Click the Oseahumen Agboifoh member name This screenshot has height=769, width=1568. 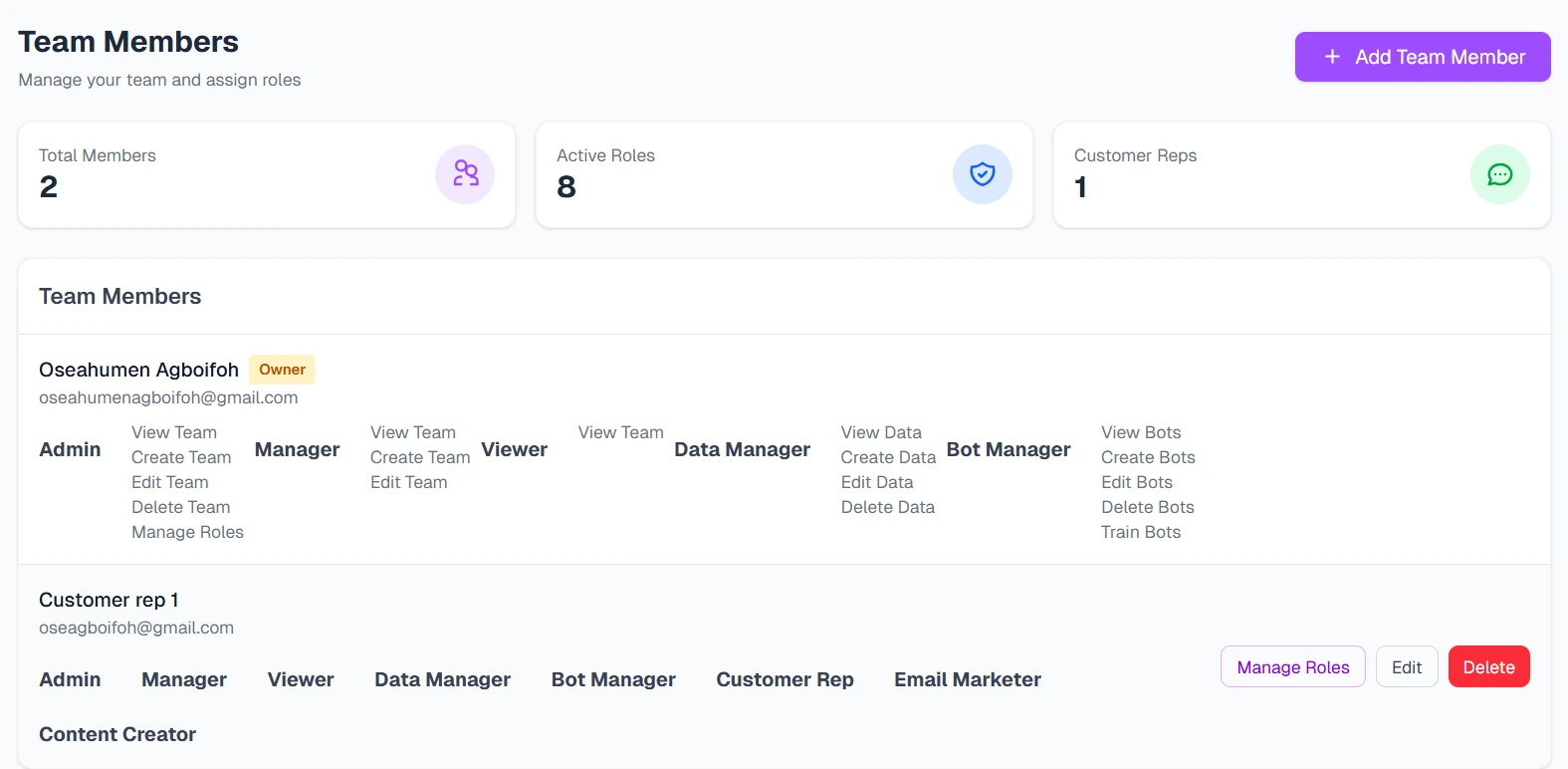pyautogui.click(x=138, y=370)
